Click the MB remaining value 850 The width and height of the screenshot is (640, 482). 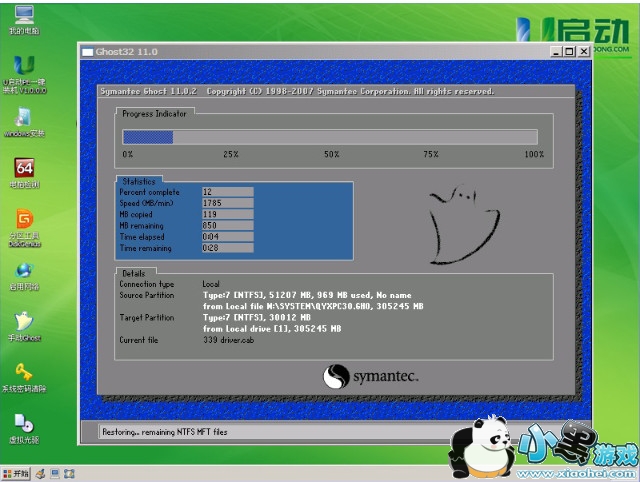(x=228, y=225)
